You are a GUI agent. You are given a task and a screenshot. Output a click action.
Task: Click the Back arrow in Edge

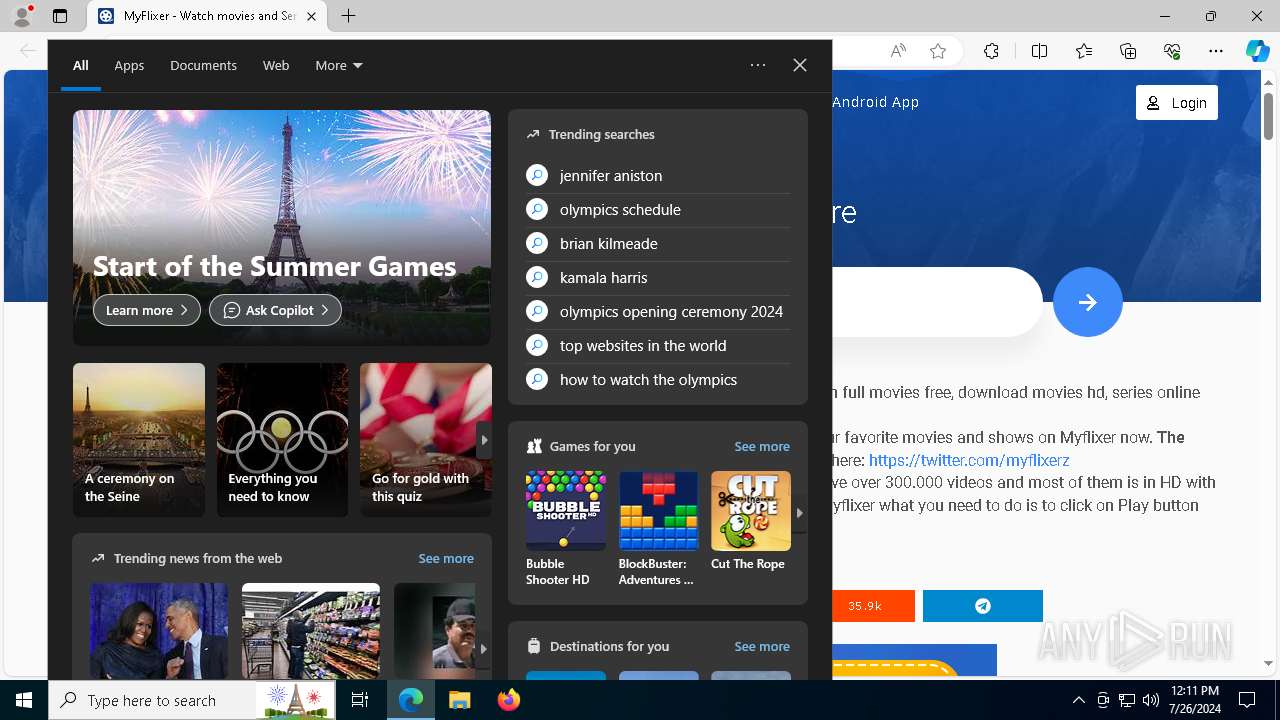(28, 51)
